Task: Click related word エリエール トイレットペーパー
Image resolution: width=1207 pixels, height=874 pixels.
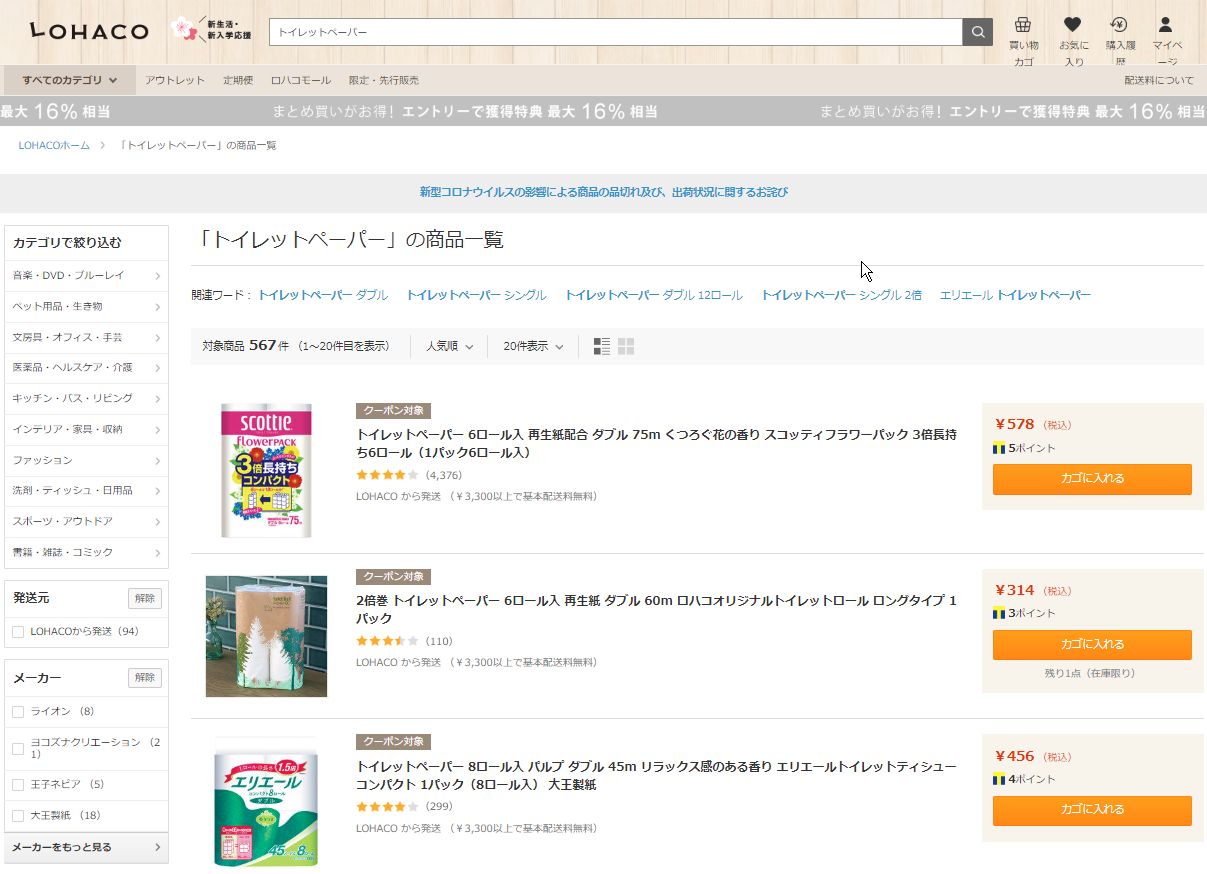Action: (1015, 295)
